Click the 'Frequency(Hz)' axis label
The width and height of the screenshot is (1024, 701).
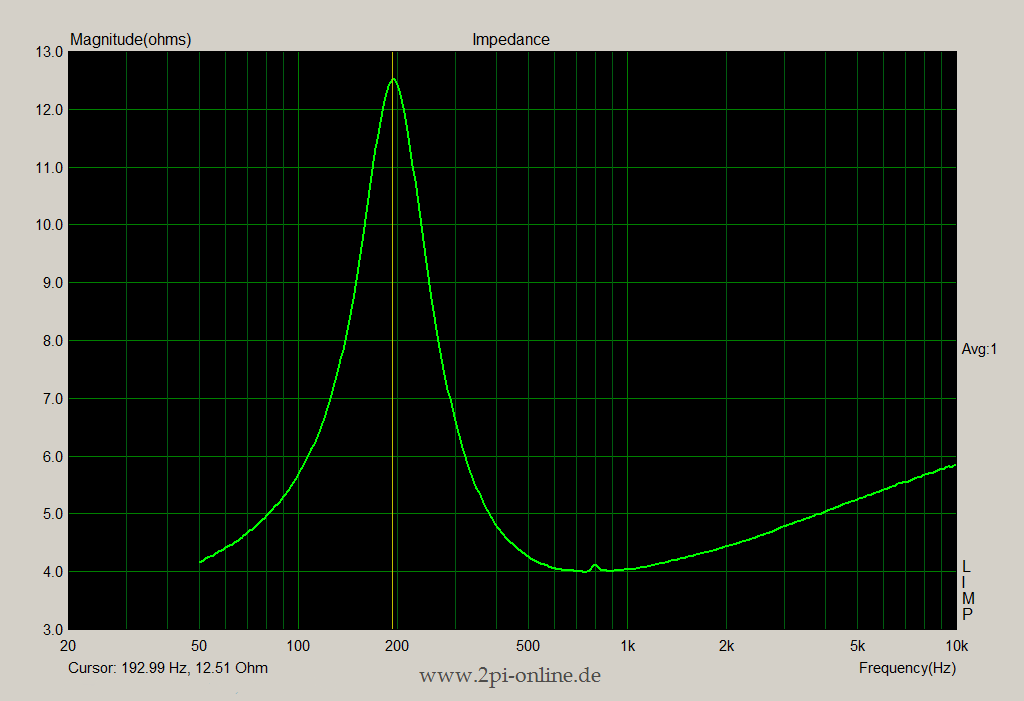pos(907,668)
